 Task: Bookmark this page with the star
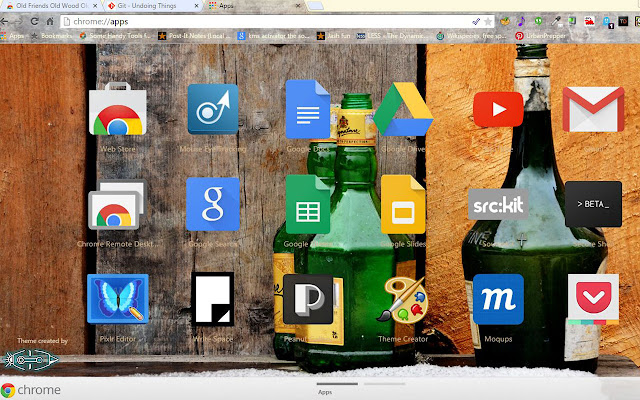tap(488, 22)
